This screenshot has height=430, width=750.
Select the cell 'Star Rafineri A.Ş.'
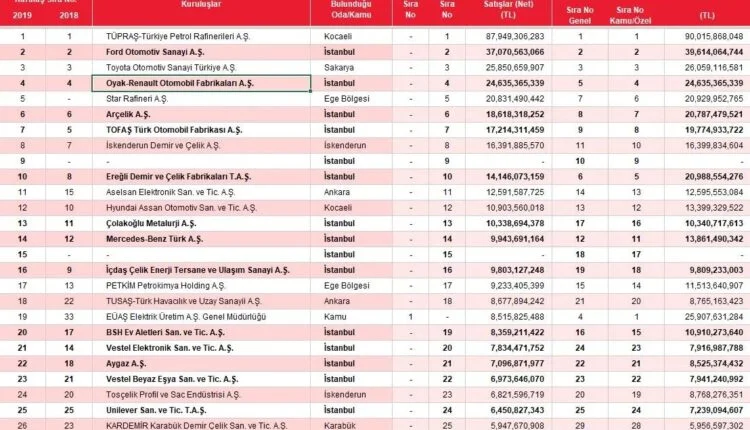tap(201, 99)
